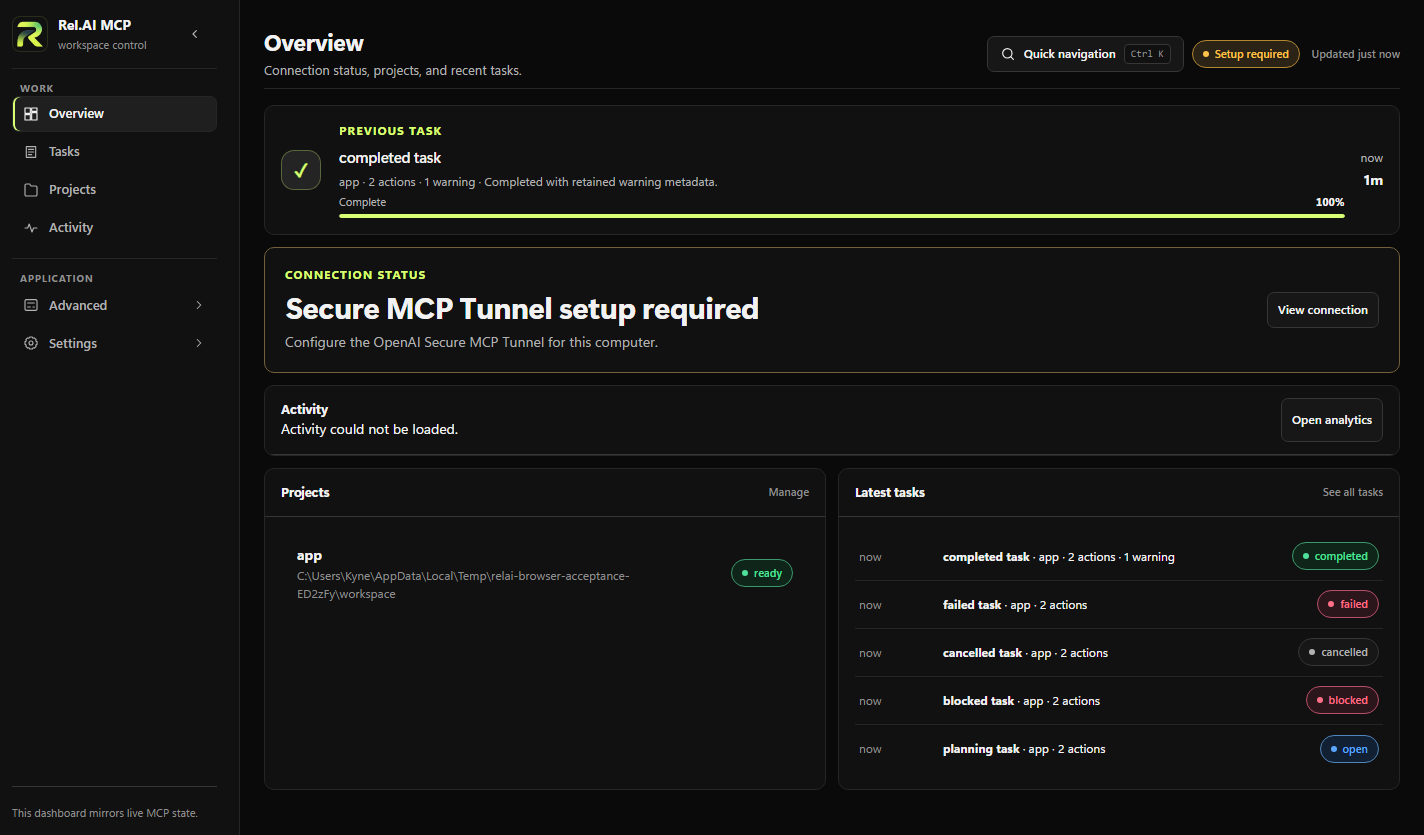Open the failed task row

pos(1119,605)
